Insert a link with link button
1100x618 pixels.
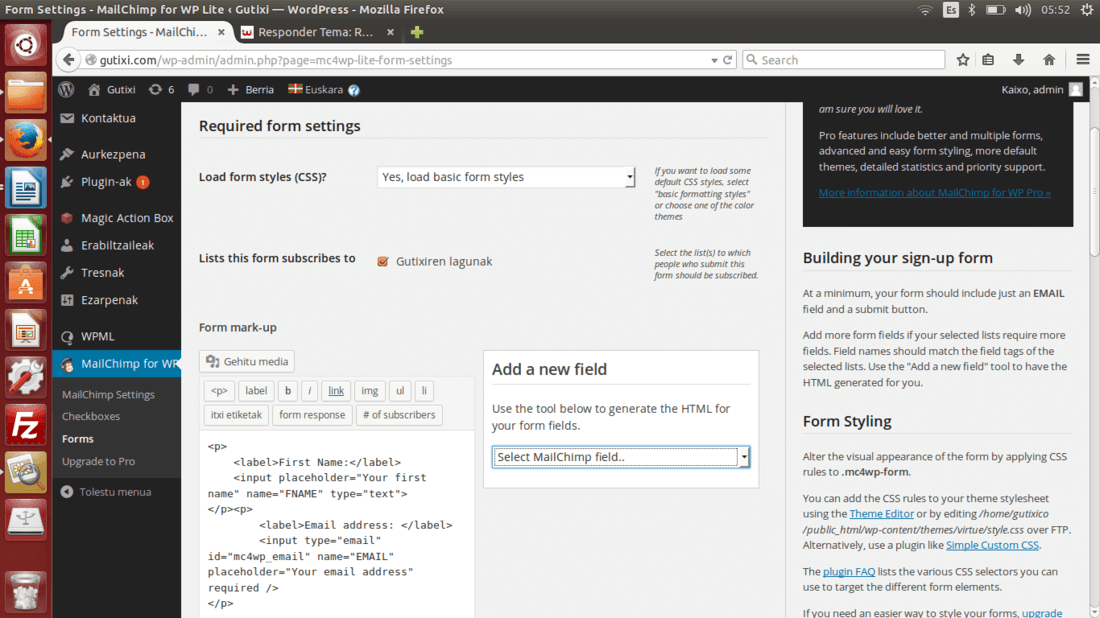click(336, 391)
